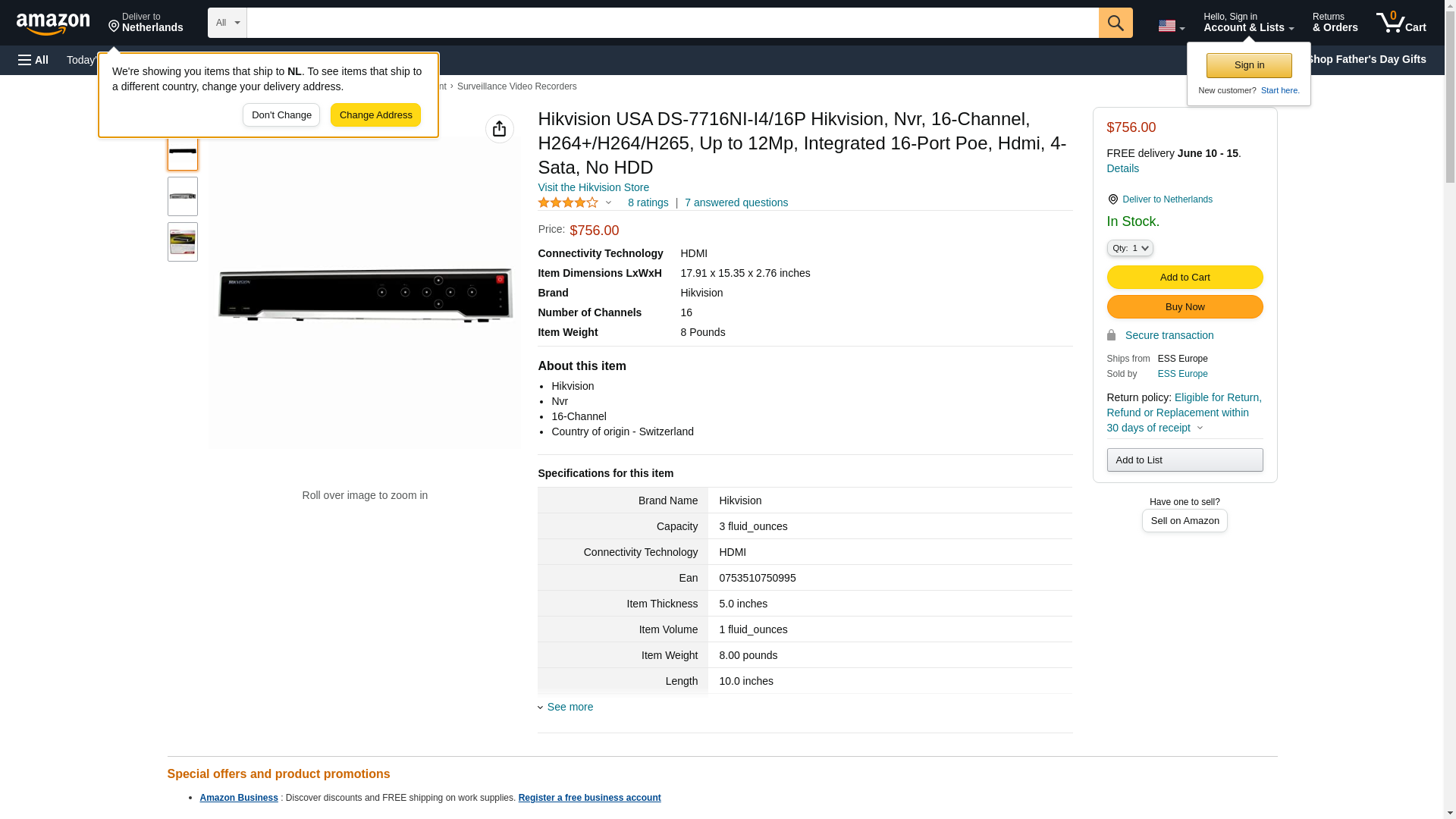Image resolution: width=1456 pixels, height=819 pixels.
Task: Click inside the search text field
Action: tap(672, 23)
